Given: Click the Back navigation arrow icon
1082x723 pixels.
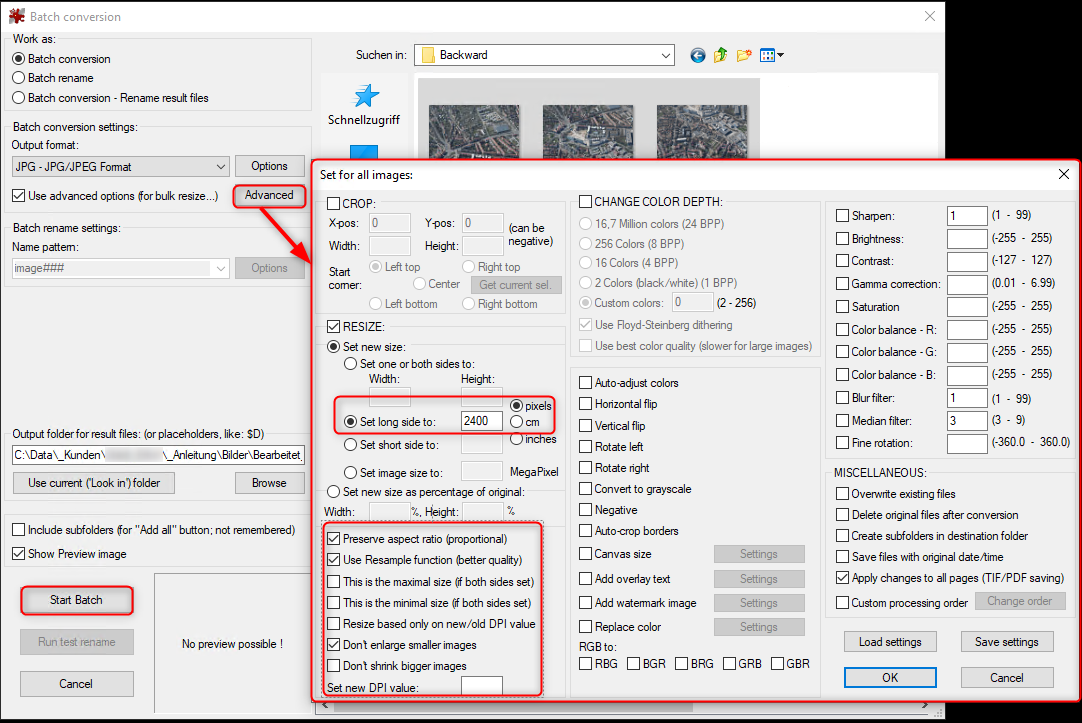Looking at the screenshot, I should click(697, 55).
